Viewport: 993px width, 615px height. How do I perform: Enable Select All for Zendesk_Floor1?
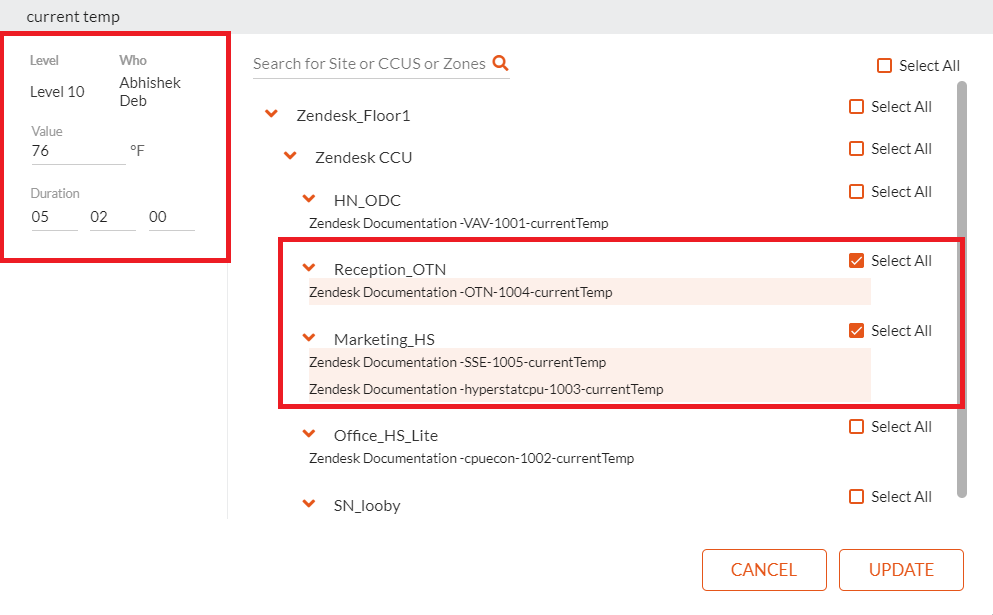click(x=856, y=105)
